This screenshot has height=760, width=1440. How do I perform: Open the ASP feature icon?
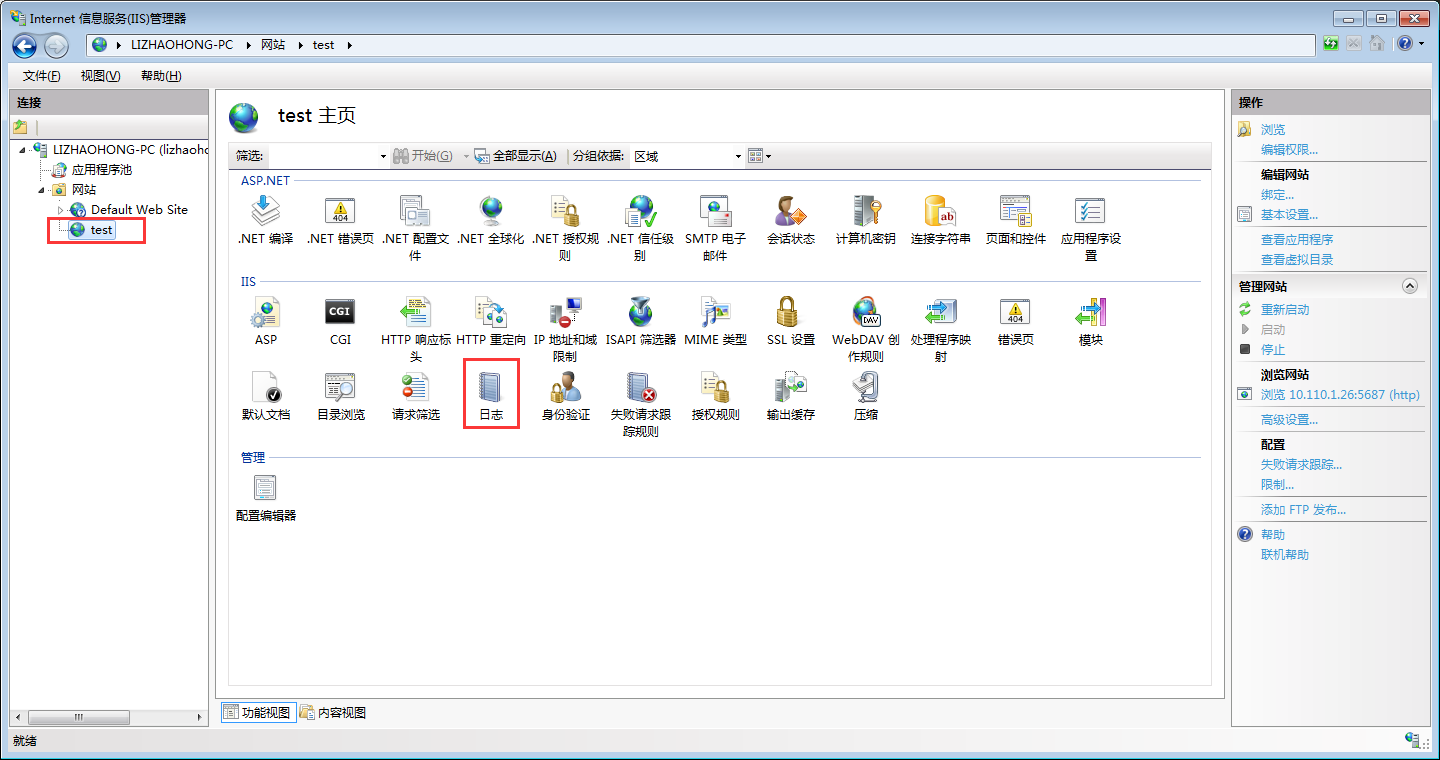click(x=265, y=321)
